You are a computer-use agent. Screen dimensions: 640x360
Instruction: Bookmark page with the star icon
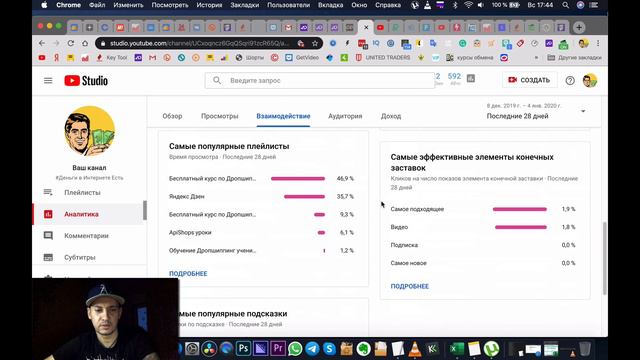(x=315, y=43)
